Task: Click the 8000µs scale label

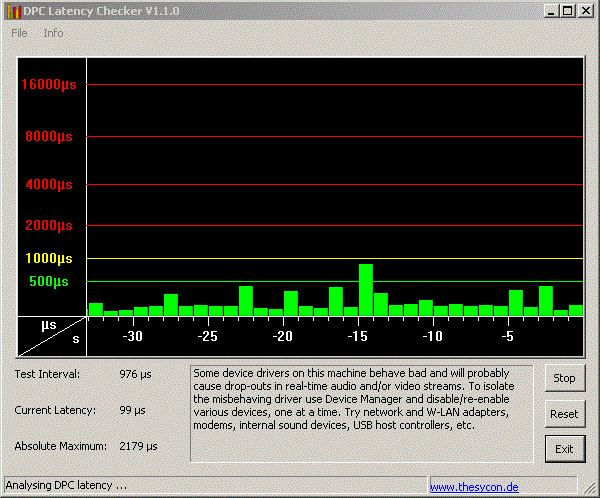Action: coord(49,136)
